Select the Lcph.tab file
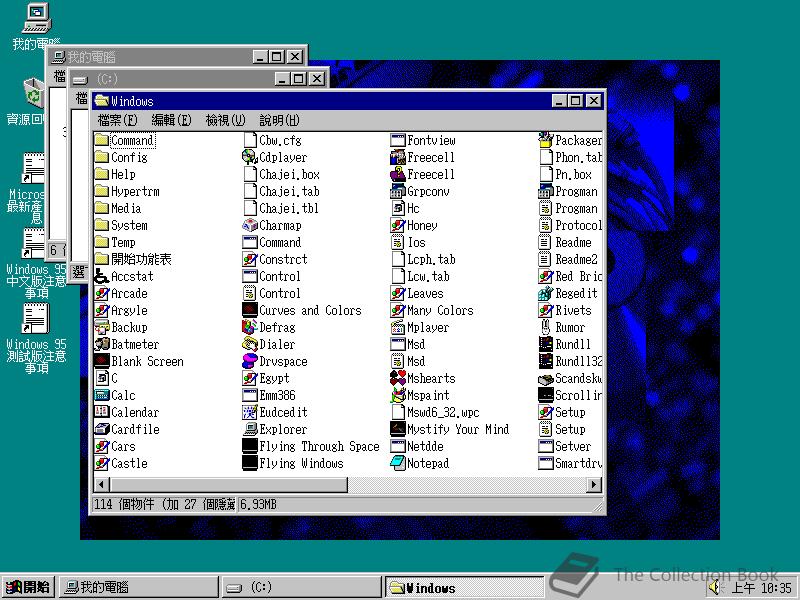800x600 pixels. (423, 259)
